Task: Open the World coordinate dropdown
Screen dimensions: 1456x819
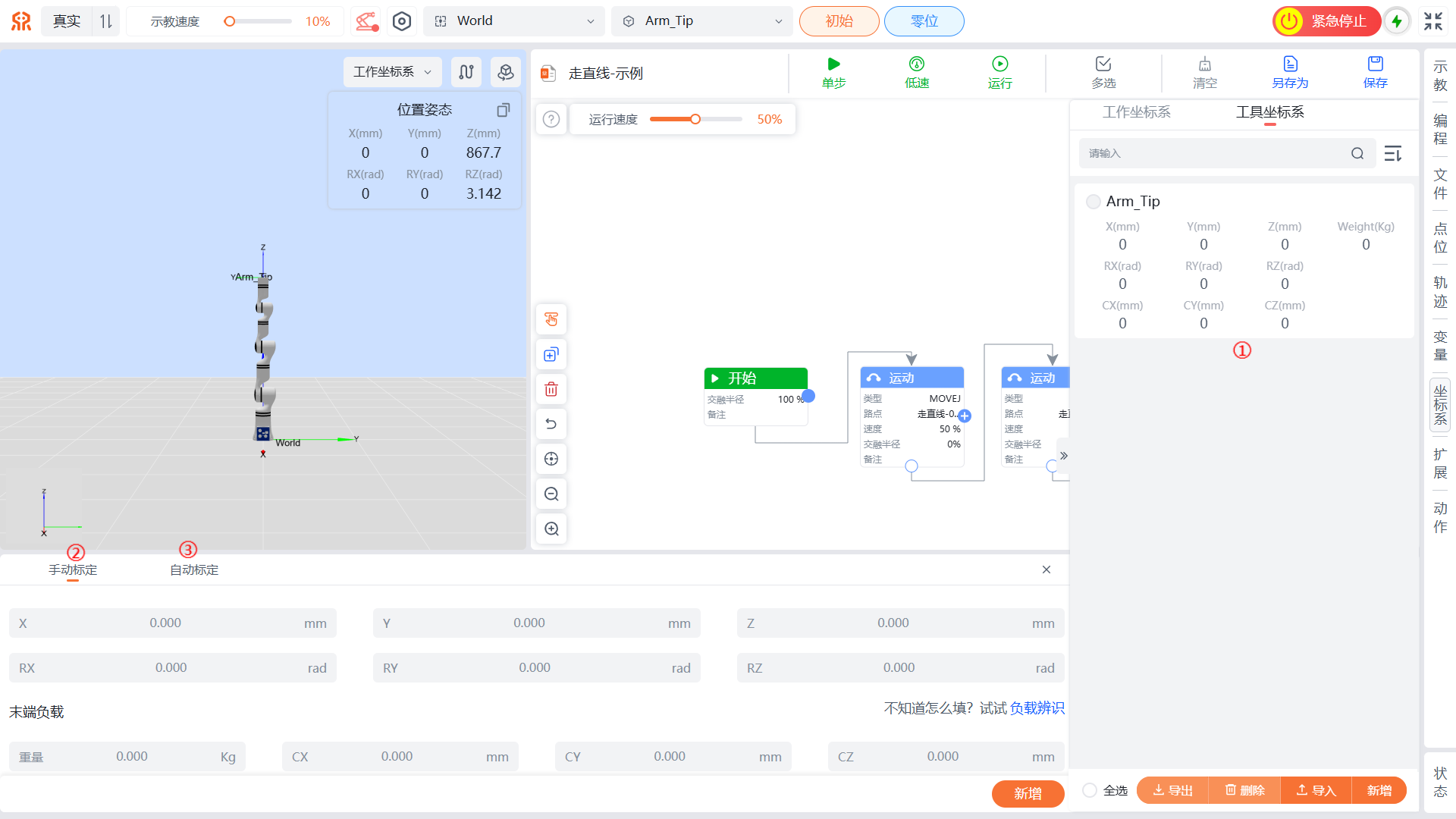Action: 514,21
